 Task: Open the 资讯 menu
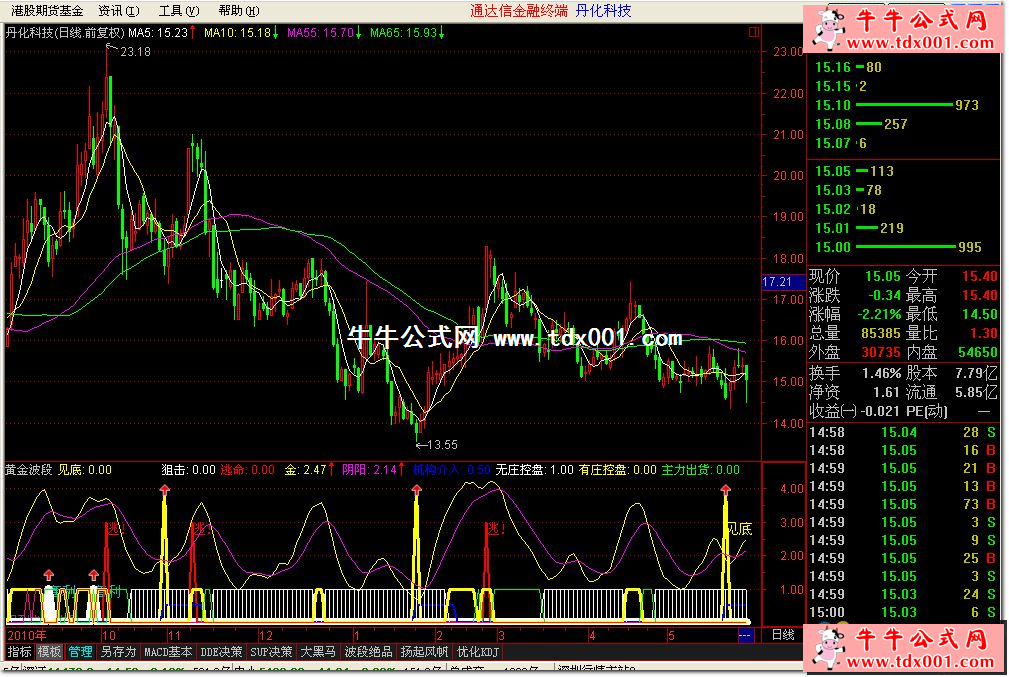118,11
